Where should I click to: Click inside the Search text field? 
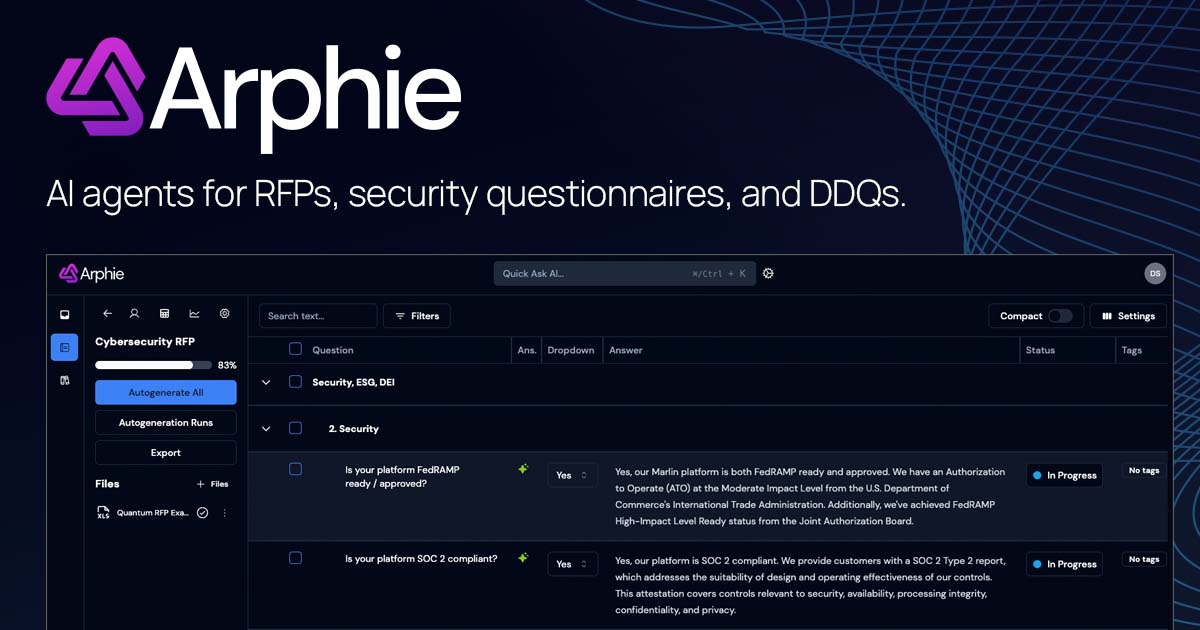pos(317,315)
